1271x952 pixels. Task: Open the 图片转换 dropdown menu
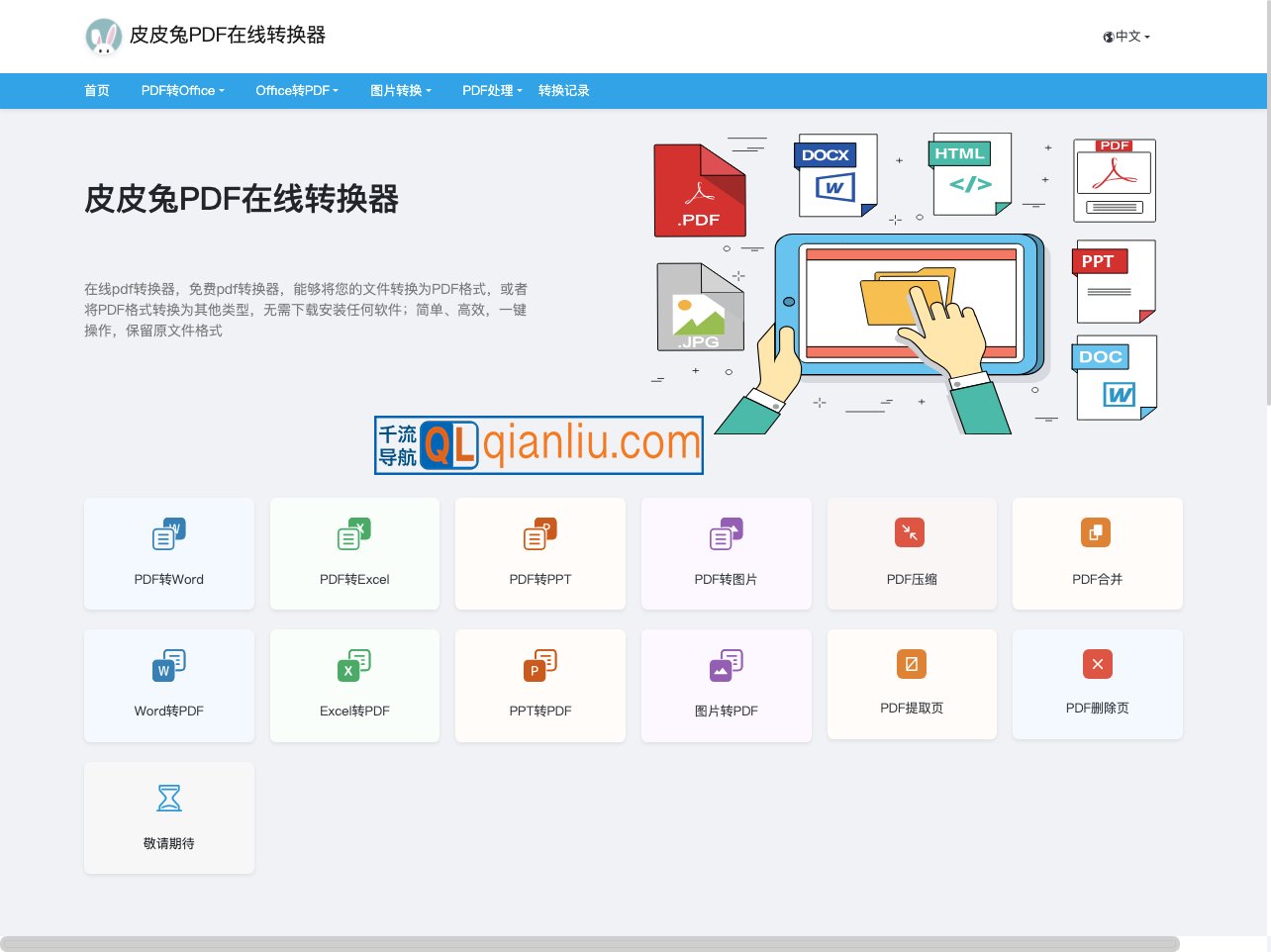pos(399,90)
